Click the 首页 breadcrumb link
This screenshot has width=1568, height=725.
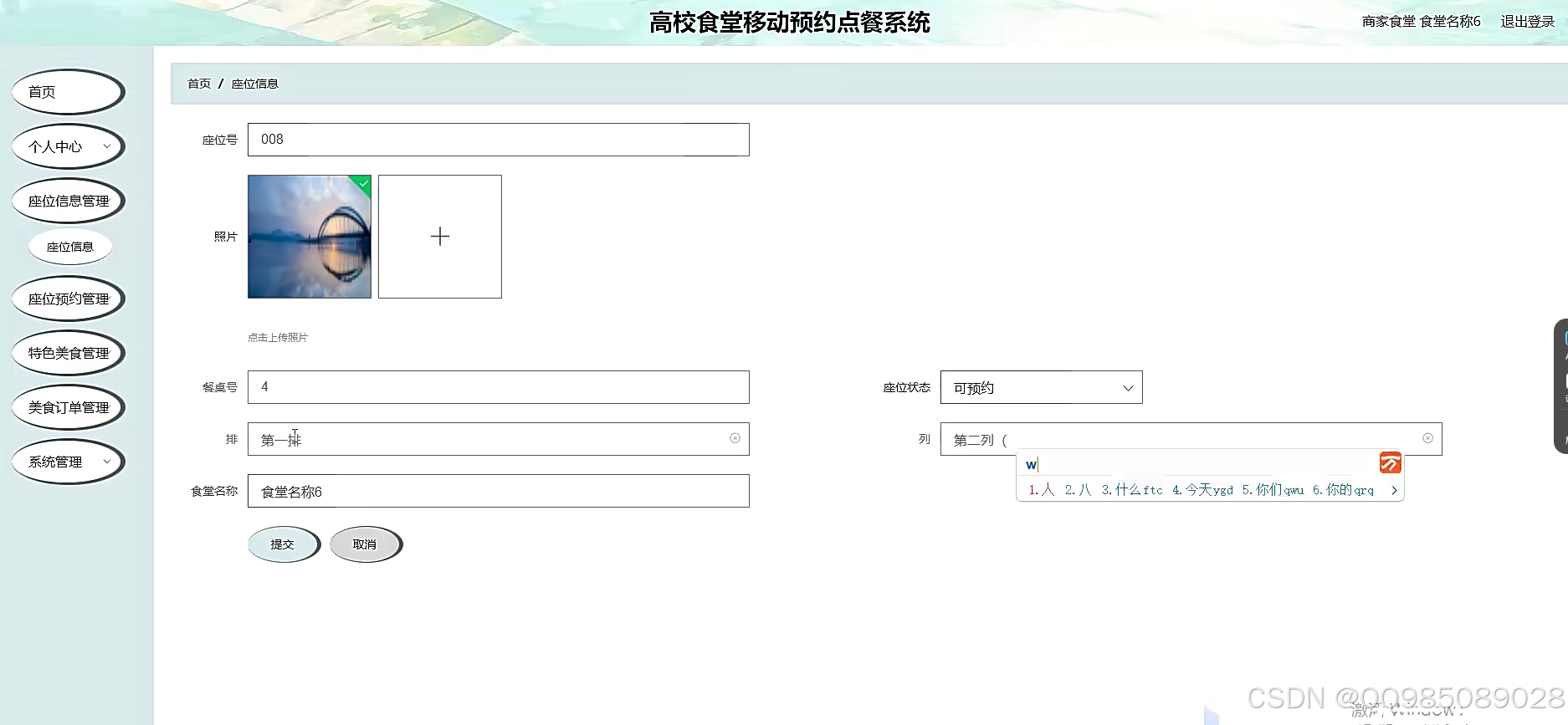(199, 84)
